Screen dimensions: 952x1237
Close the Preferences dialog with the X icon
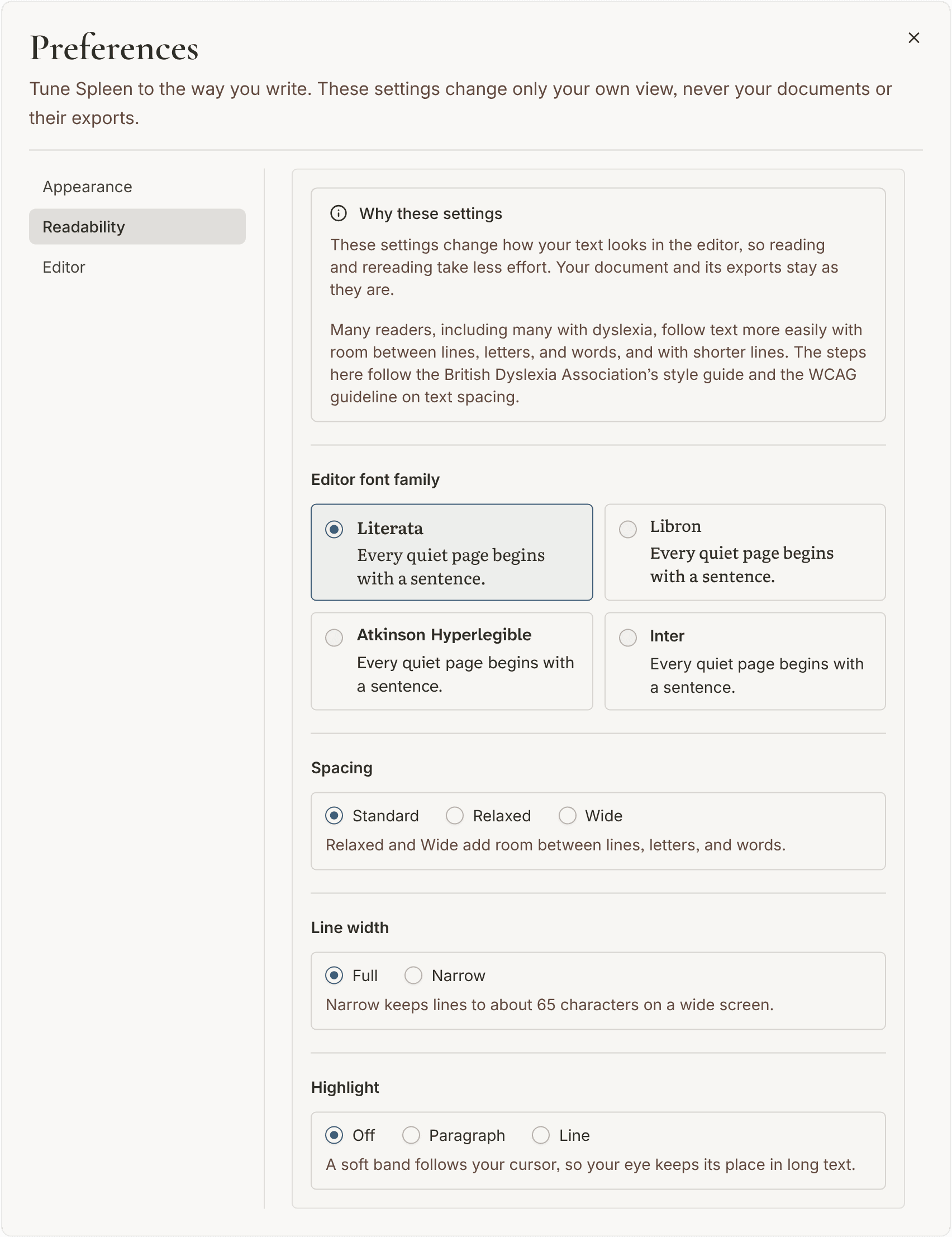tap(913, 37)
